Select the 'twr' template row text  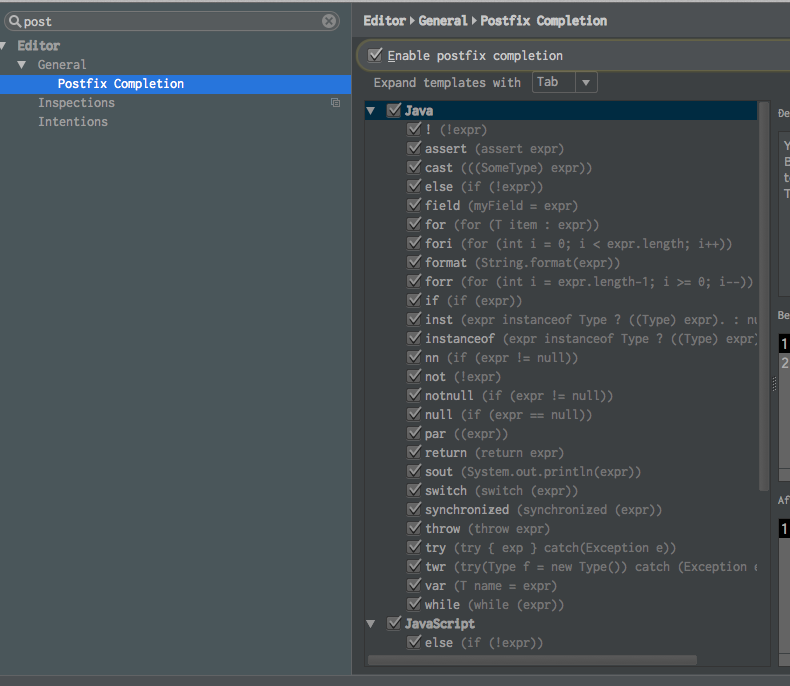(x=591, y=567)
